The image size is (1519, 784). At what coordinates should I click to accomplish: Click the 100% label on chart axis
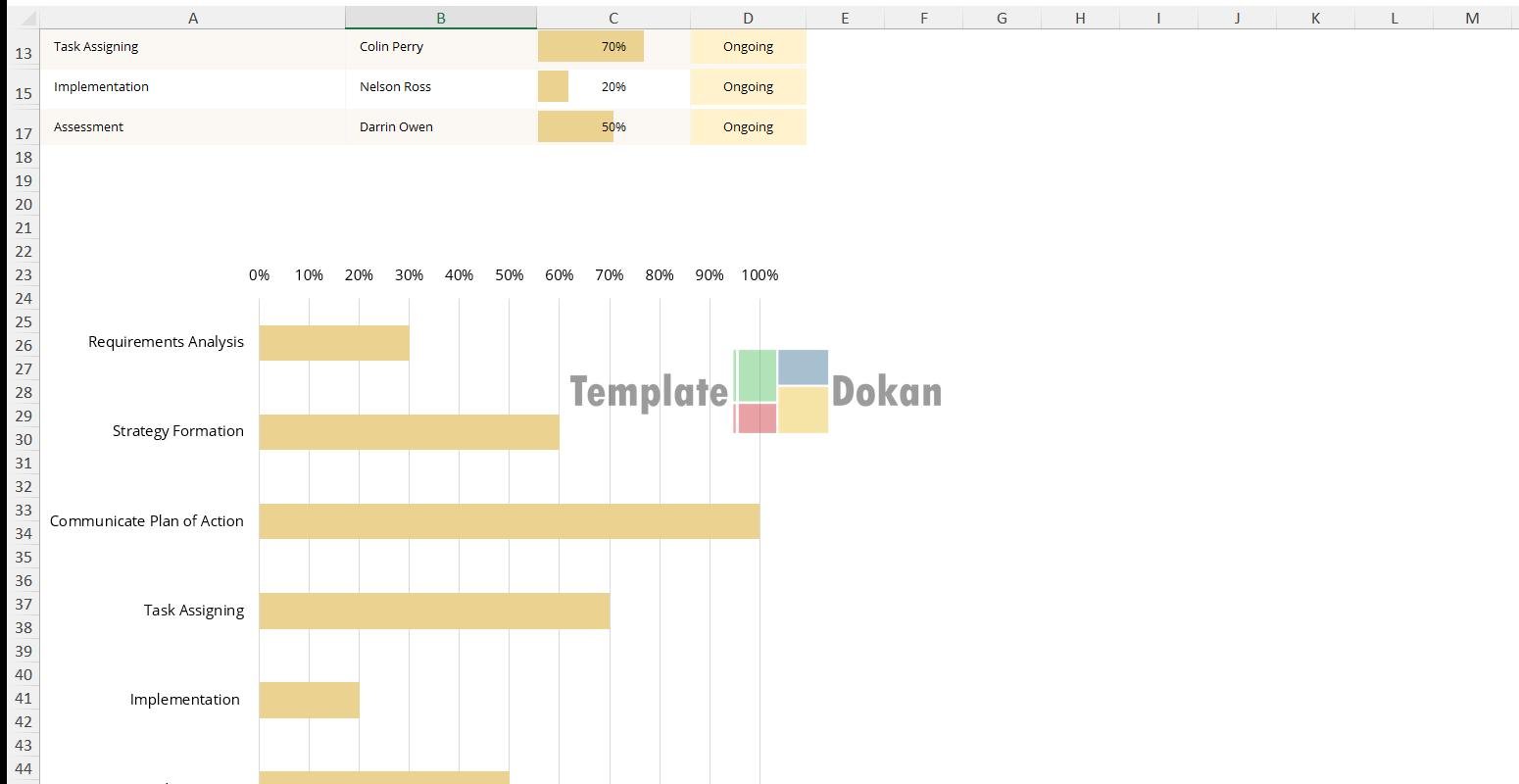point(759,275)
